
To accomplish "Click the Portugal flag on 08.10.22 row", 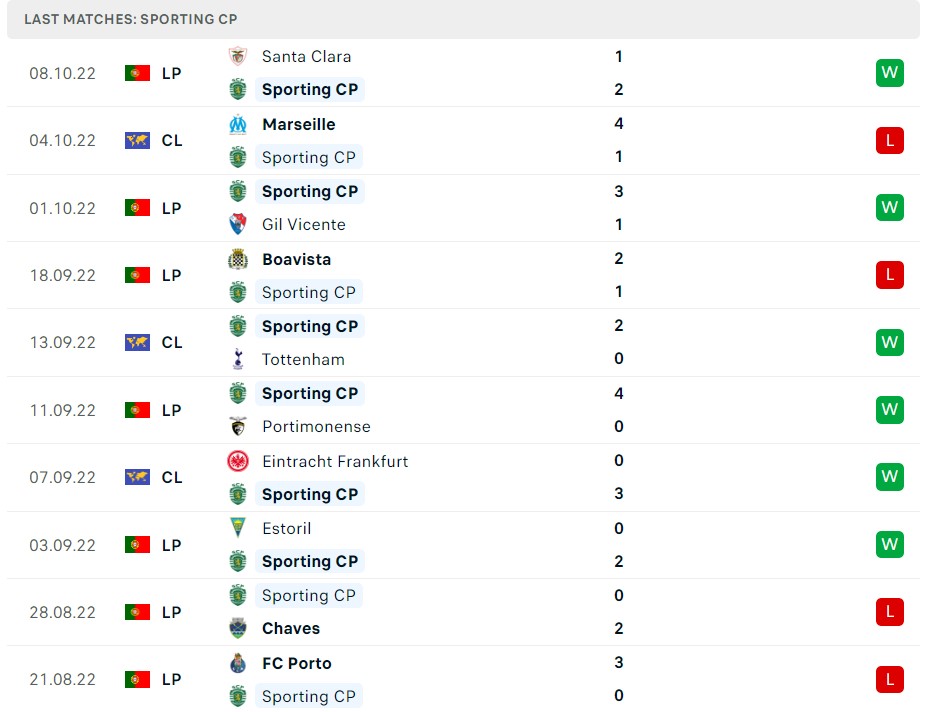I will pos(137,73).
